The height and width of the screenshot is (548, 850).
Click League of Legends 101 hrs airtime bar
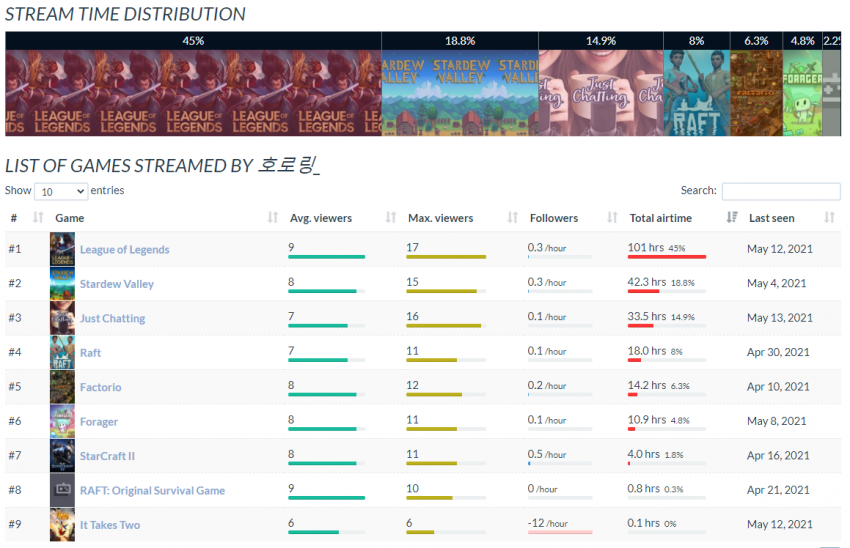click(x=667, y=256)
